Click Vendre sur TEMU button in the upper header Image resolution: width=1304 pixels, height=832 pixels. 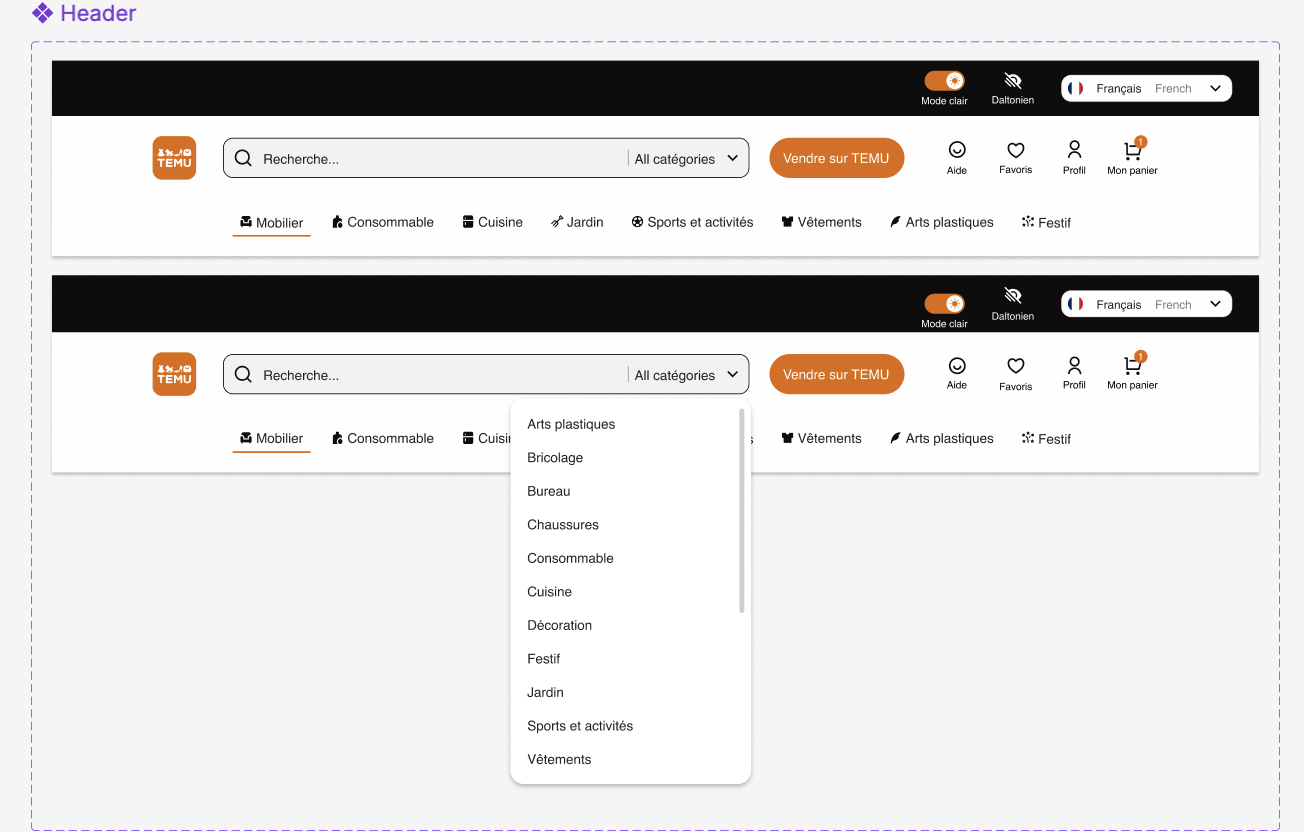pyautogui.click(x=836, y=158)
